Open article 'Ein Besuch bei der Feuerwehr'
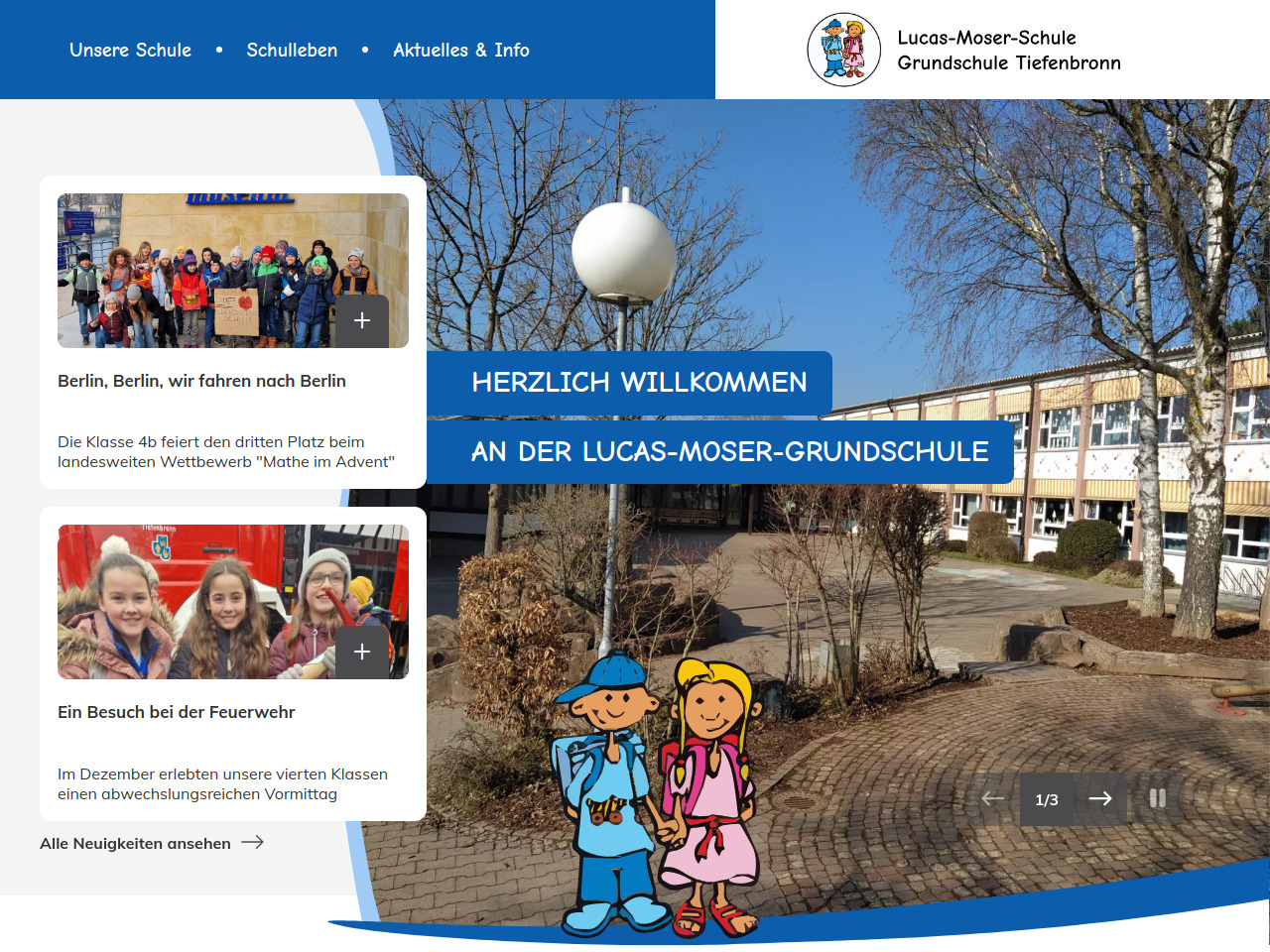This screenshot has height=952, width=1270. (177, 712)
